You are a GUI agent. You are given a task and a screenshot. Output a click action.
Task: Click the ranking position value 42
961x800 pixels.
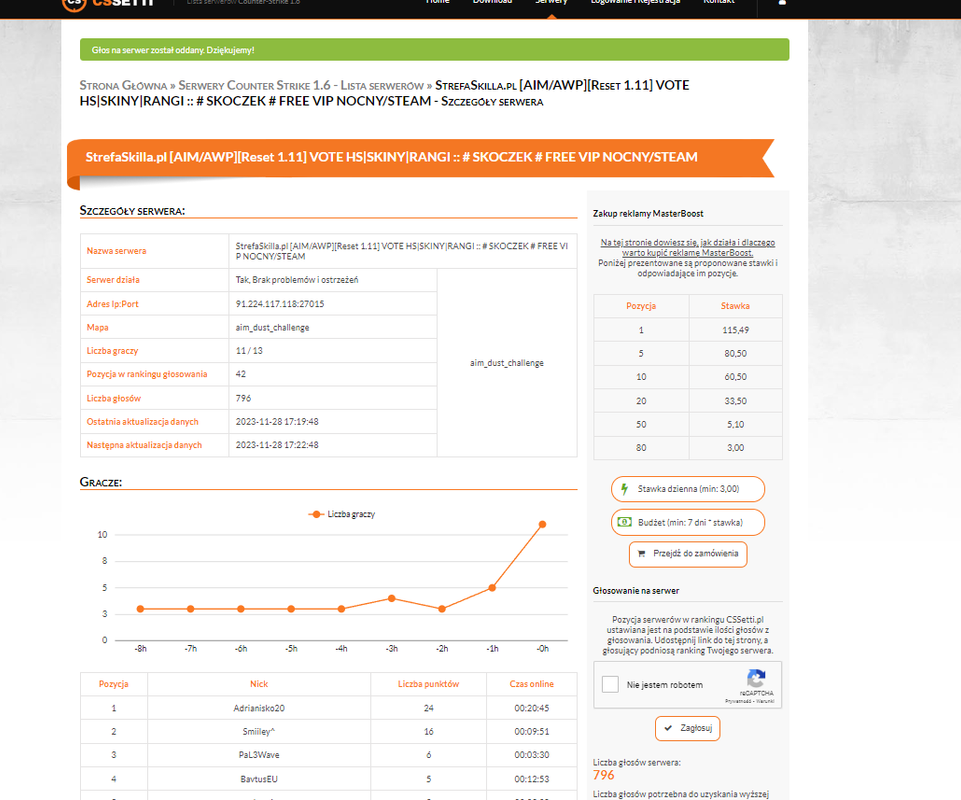coord(241,374)
